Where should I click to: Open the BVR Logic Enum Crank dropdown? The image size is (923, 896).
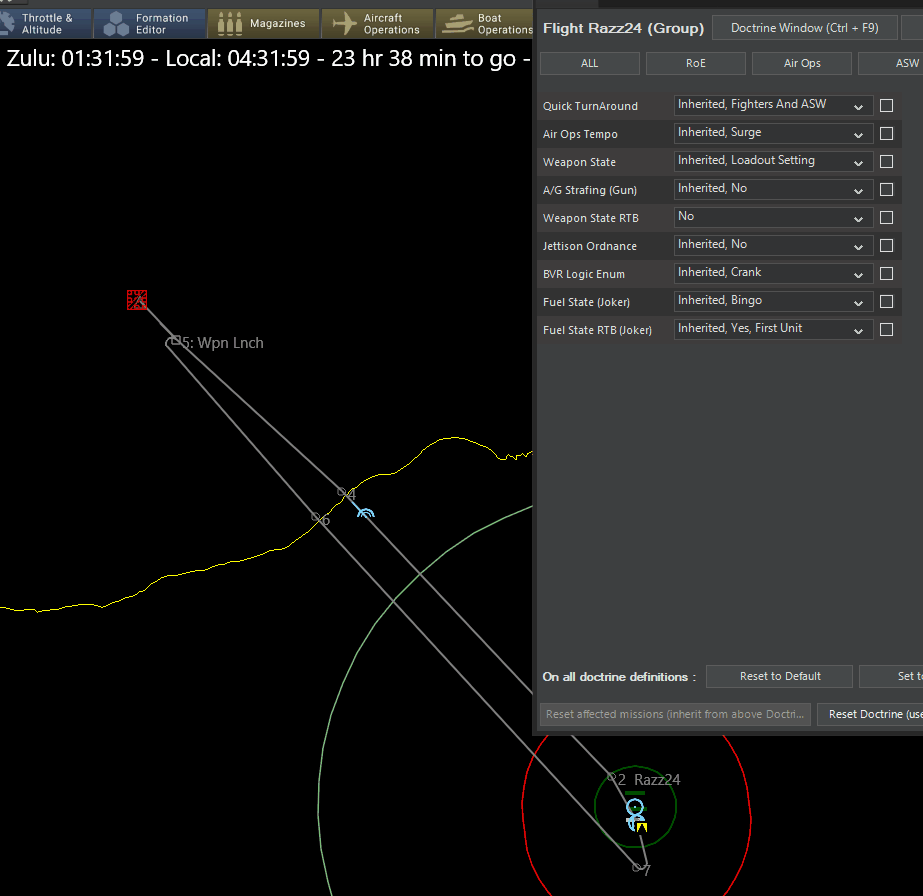(773, 274)
